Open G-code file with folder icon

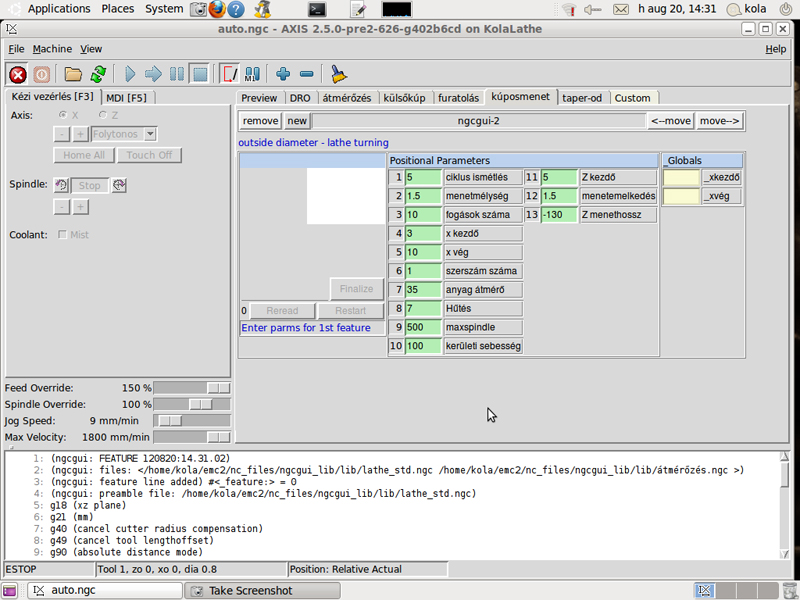[x=73, y=74]
